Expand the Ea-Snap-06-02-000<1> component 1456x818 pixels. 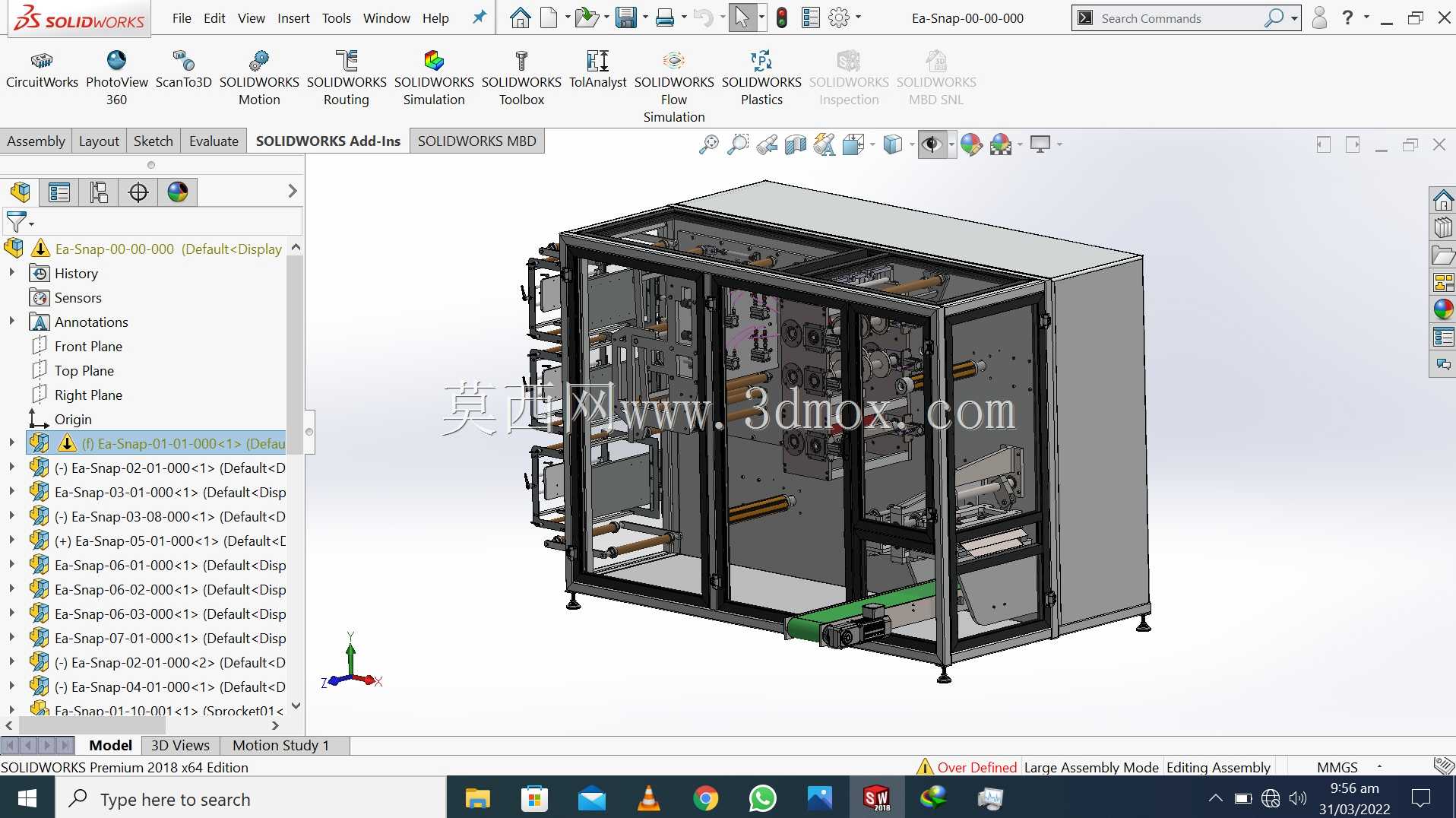pos(11,588)
